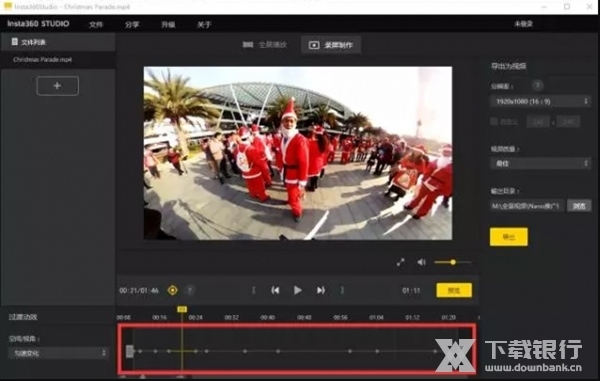Screen dimensions: 600x381
Task: Click the 01:04 mark on timeline ruler
Action: (x=376, y=318)
